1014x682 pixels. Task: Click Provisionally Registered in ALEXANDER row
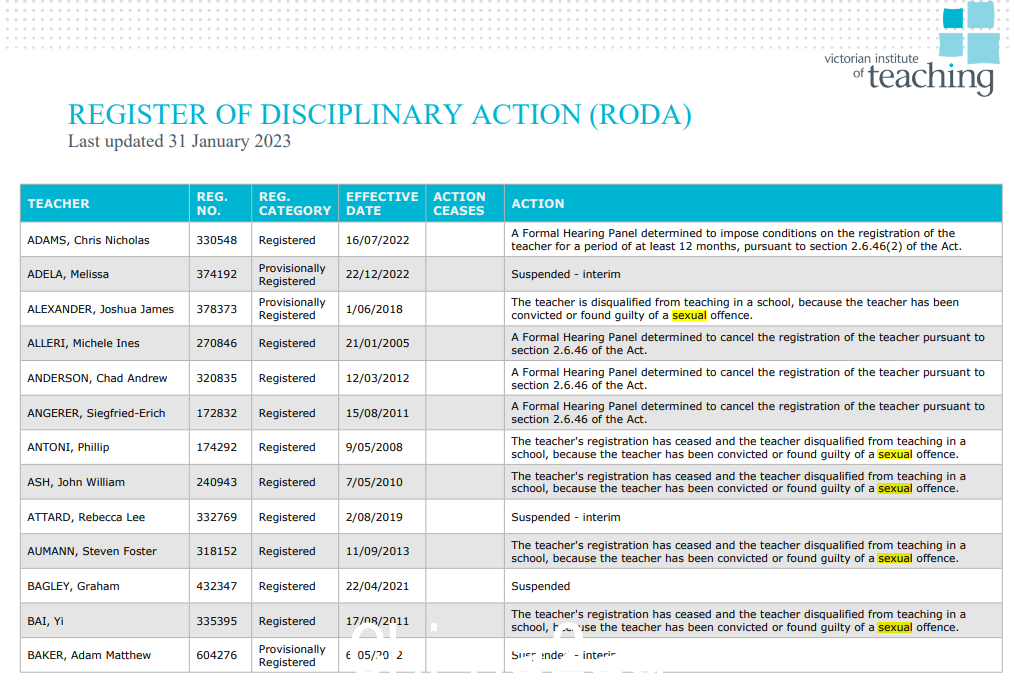point(292,309)
